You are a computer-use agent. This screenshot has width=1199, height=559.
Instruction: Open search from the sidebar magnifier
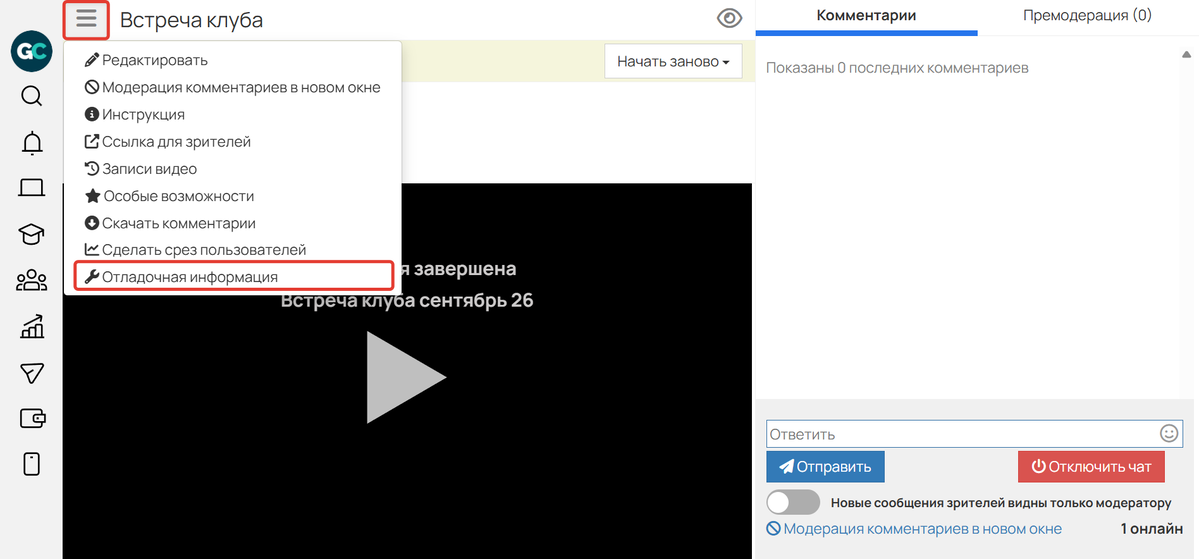31,96
